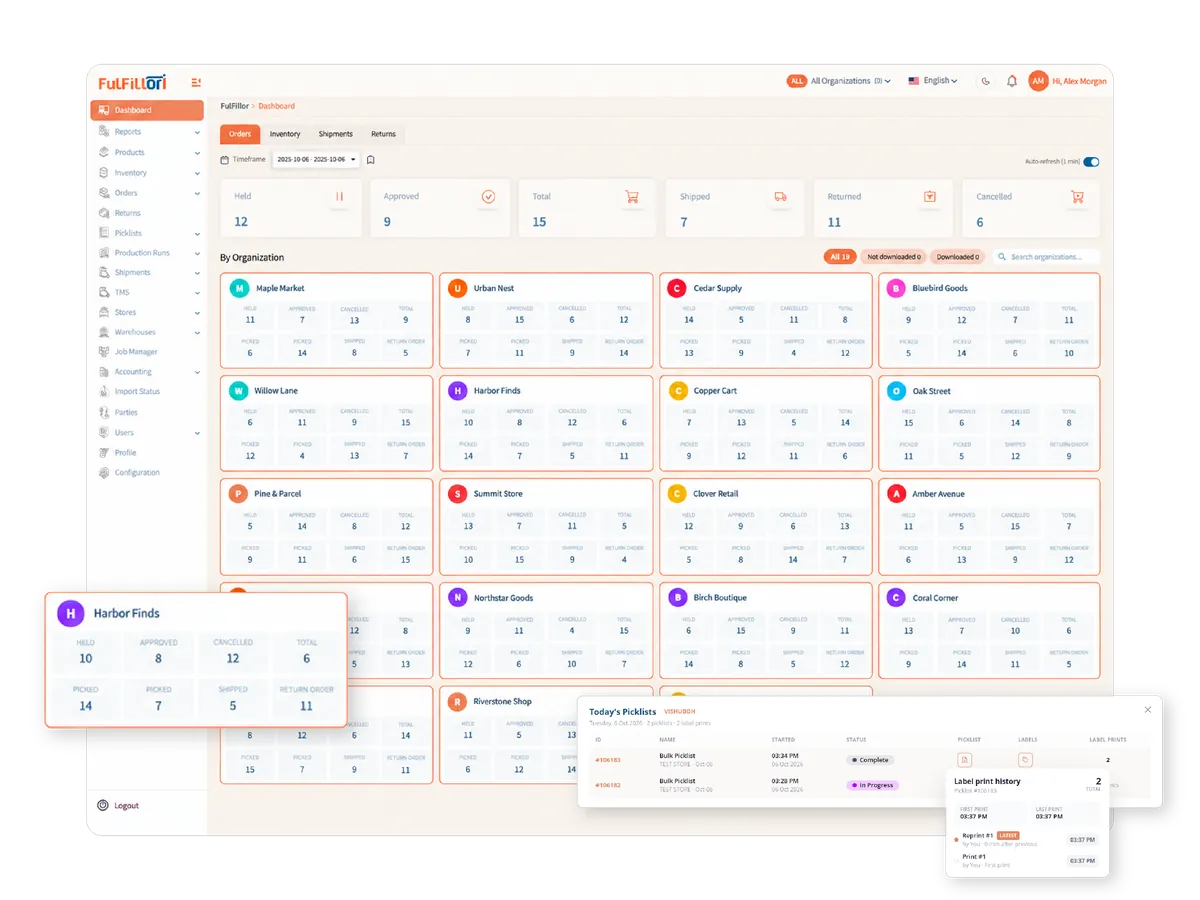Select the Returns icon in sidebar
Image resolution: width=1200 pixels, height=900 pixels.
click(104, 213)
